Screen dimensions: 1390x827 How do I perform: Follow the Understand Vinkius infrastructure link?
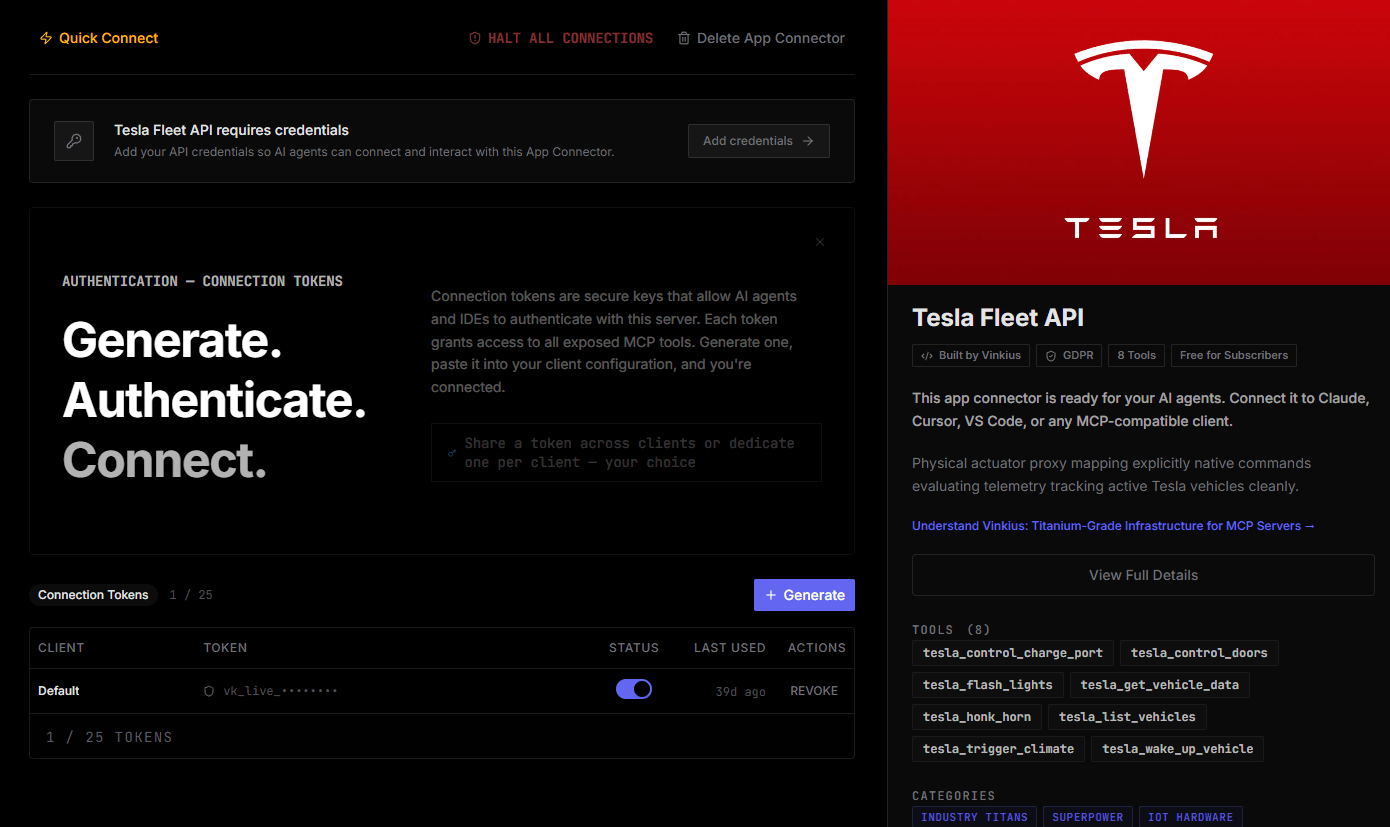1113,526
